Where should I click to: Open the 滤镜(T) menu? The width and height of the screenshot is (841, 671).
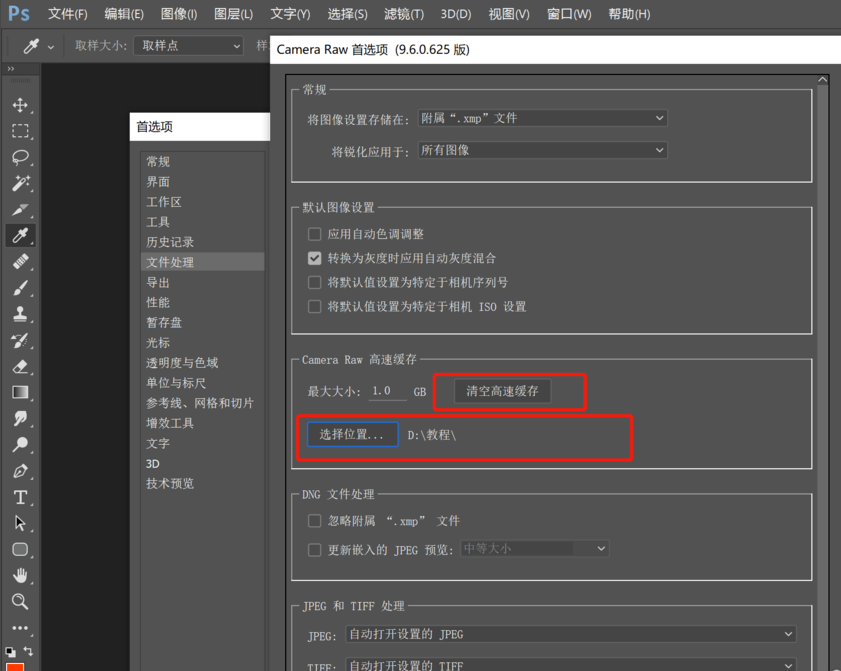[x=403, y=14]
